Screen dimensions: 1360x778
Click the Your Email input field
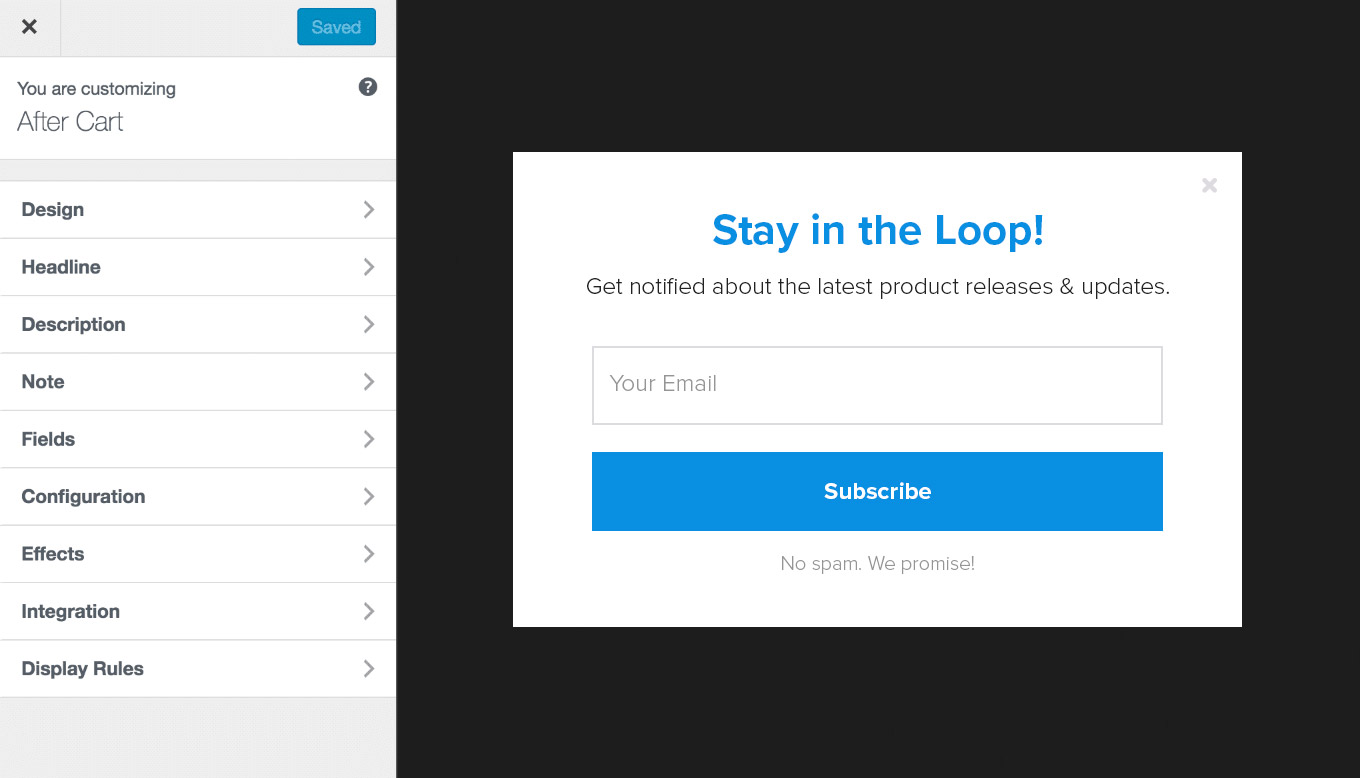(x=877, y=385)
